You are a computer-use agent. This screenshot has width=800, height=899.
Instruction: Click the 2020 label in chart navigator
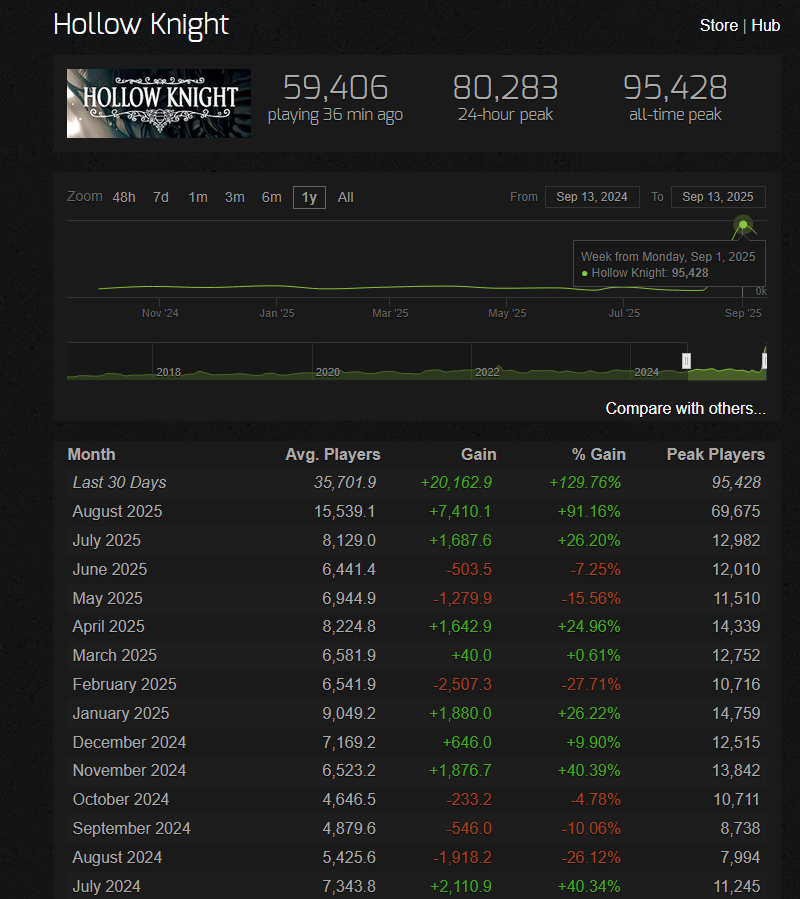pyautogui.click(x=328, y=372)
